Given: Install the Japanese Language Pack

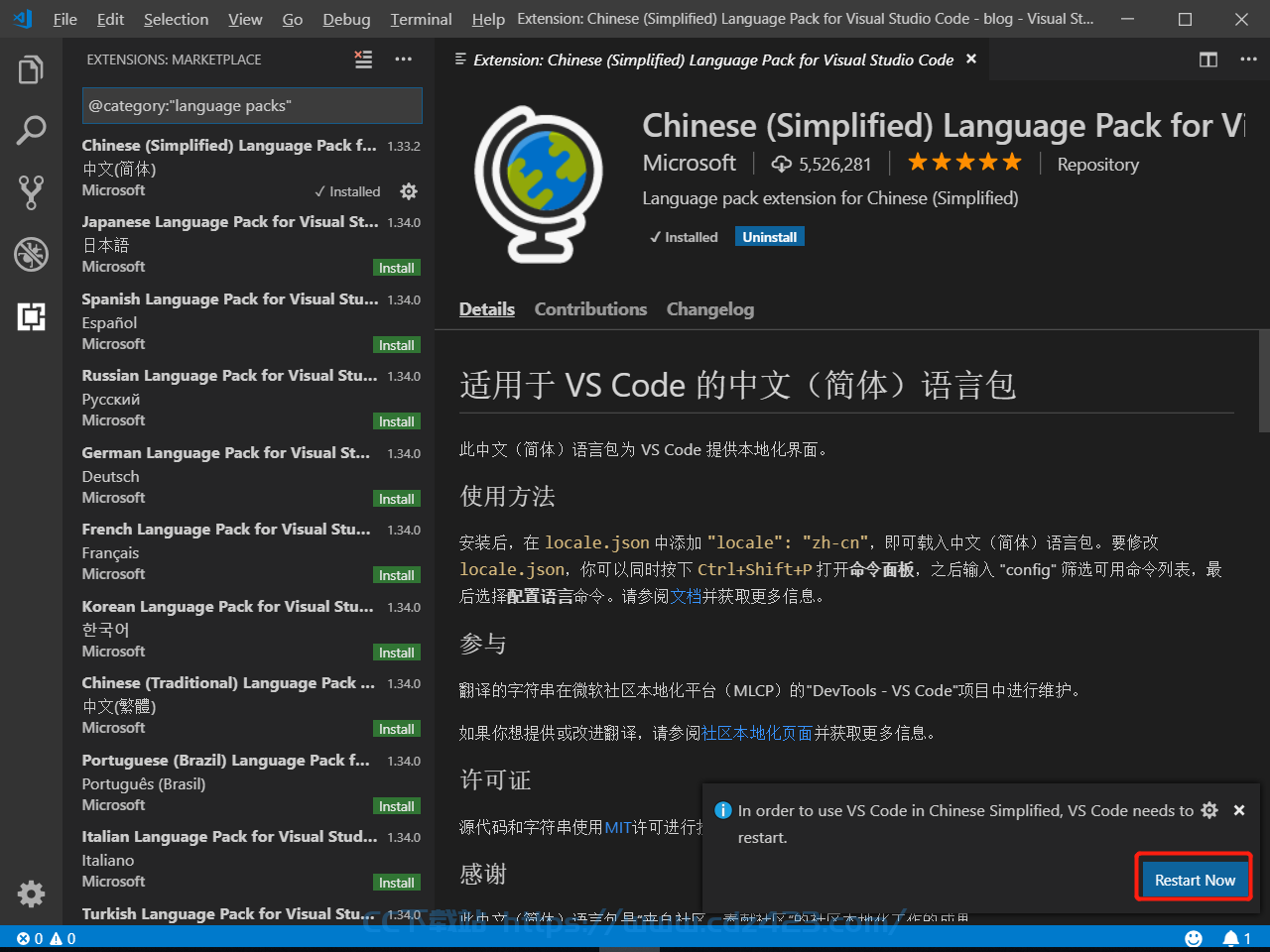Looking at the screenshot, I should pyautogui.click(x=397, y=269).
